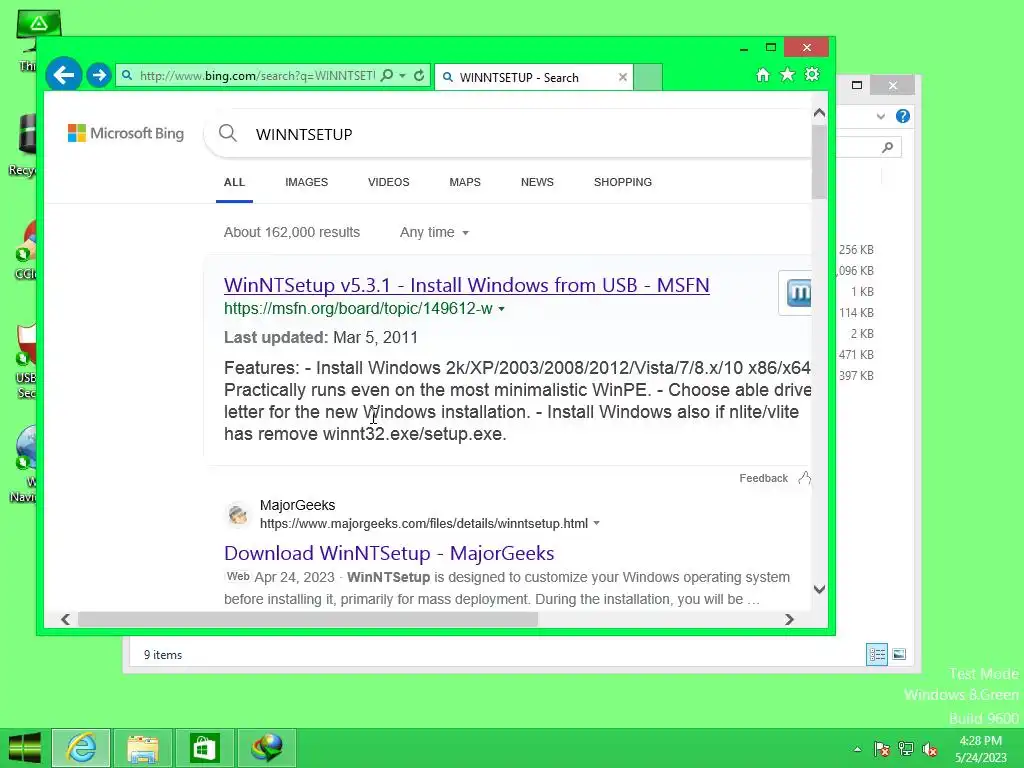This screenshot has height=768, width=1024.
Task: Go to the IE home page icon
Action: 763,75
